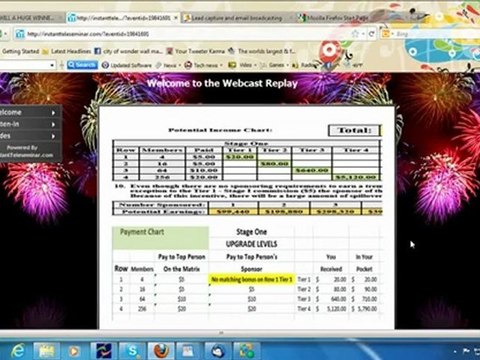Viewport: 480px width, 360px height.
Task: Reload the page with the refresh icon
Action: click(372, 34)
